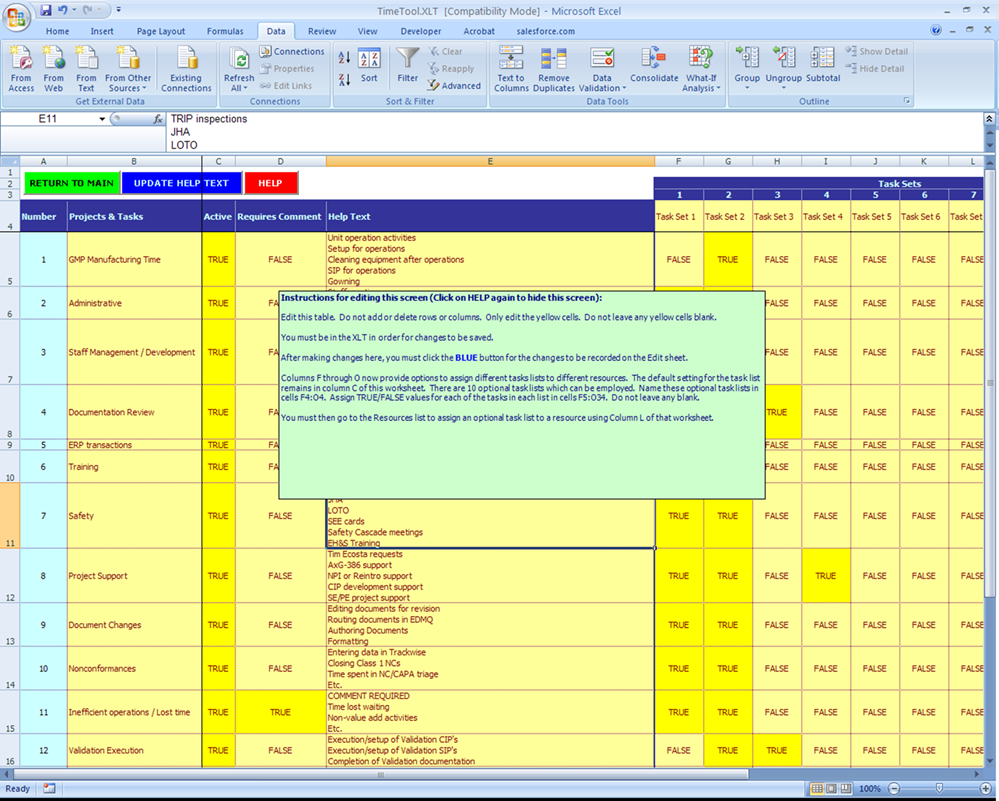Open the Name Box dropdown

pyautogui.click(x=102, y=119)
